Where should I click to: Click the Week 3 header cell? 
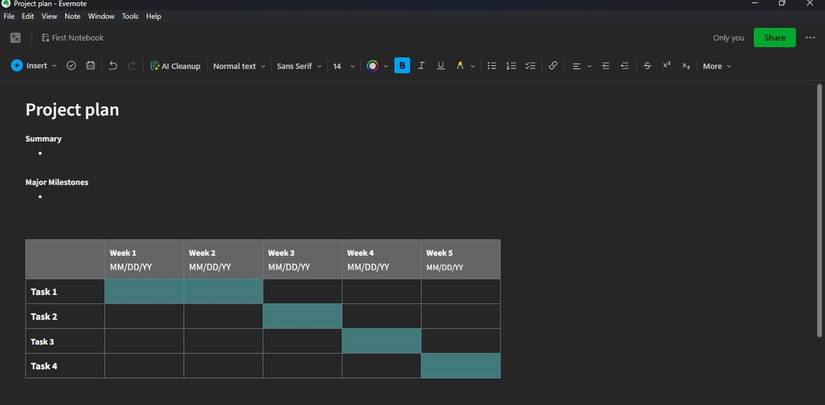pos(303,259)
